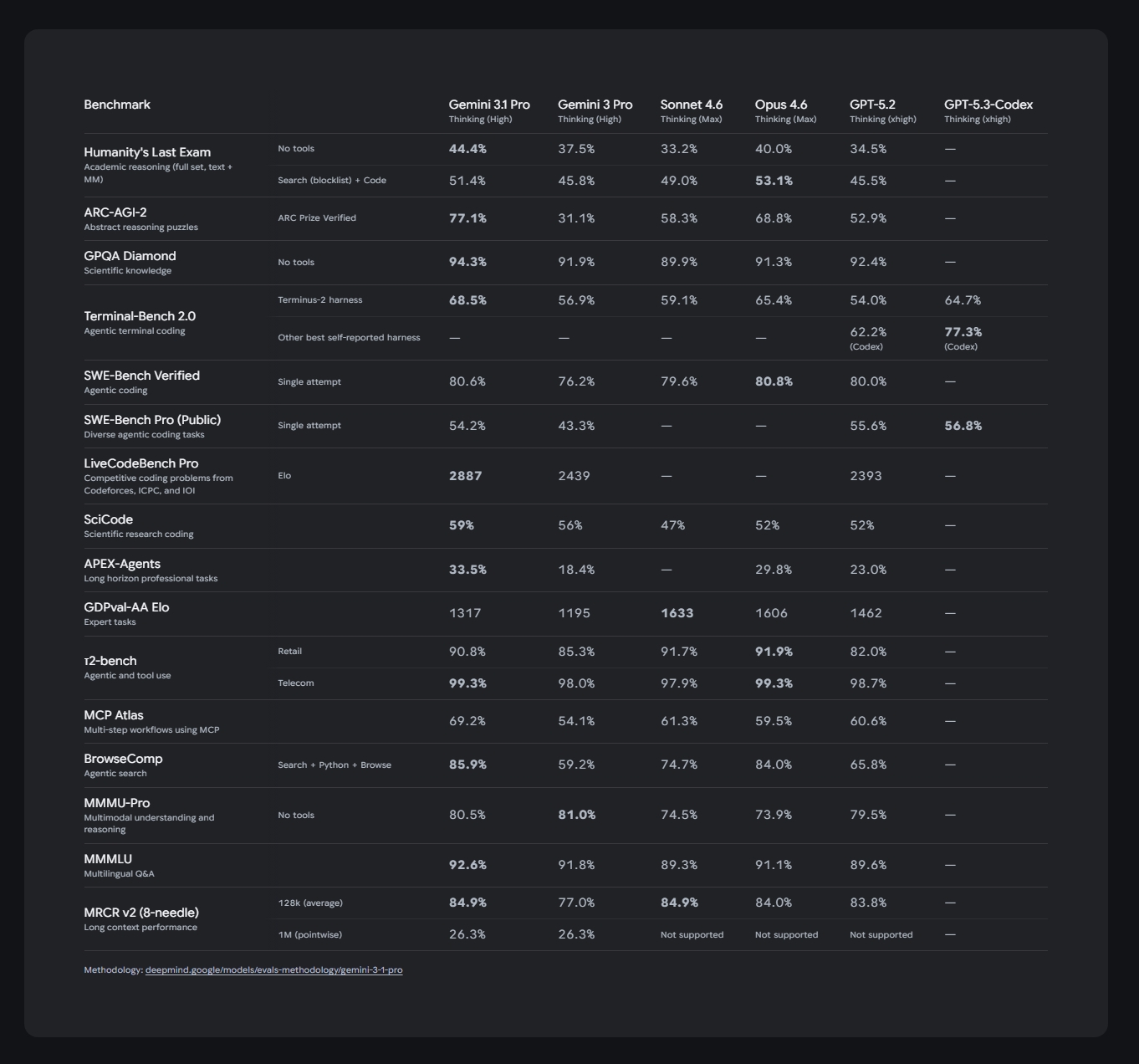Select the "GDPval-AA Elo" benchmark name

tap(126, 607)
